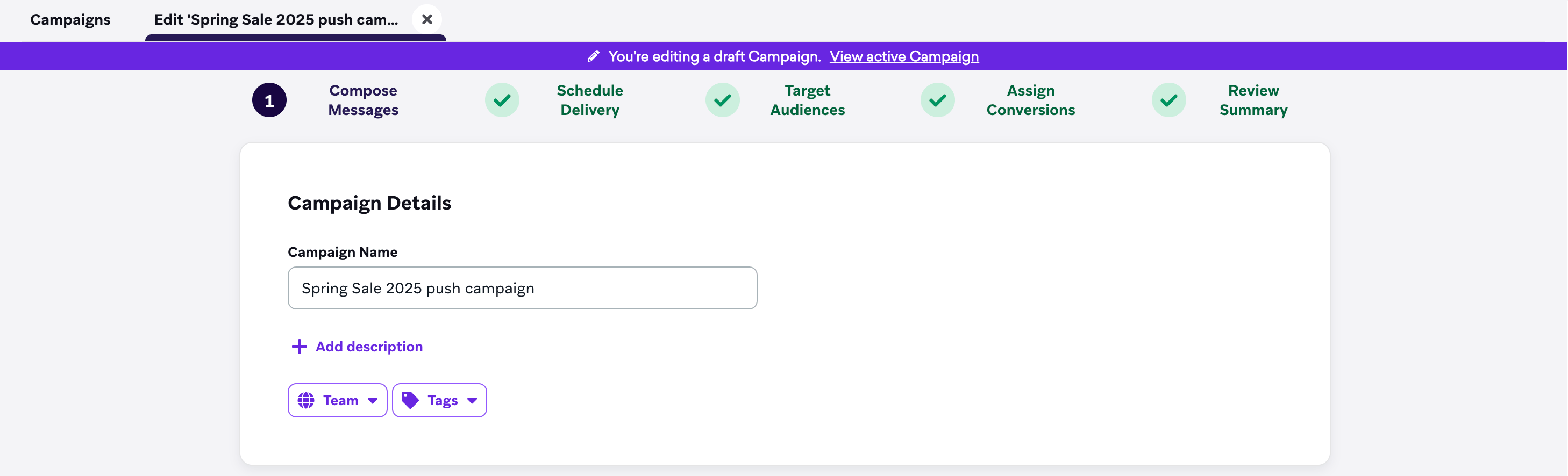Go to the Review Summary step label
Image resolution: width=1568 pixels, height=476 pixels.
coord(1253,100)
